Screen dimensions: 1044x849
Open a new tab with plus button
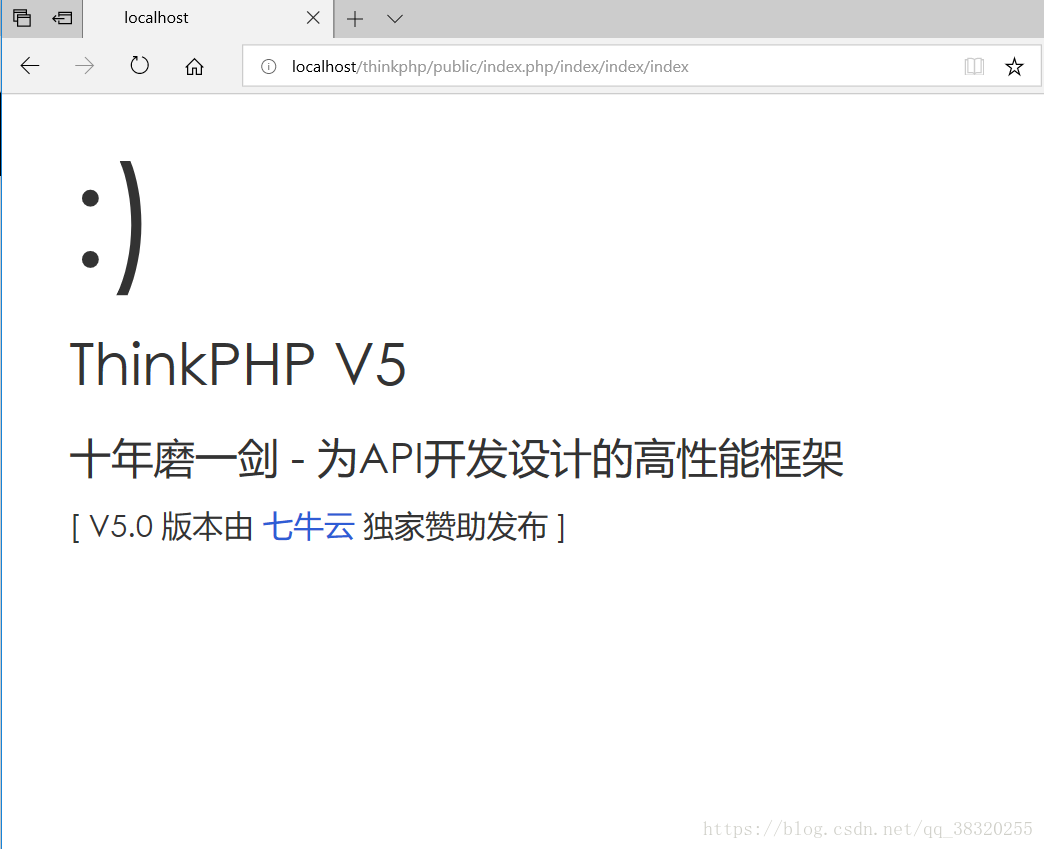coord(355,19)
